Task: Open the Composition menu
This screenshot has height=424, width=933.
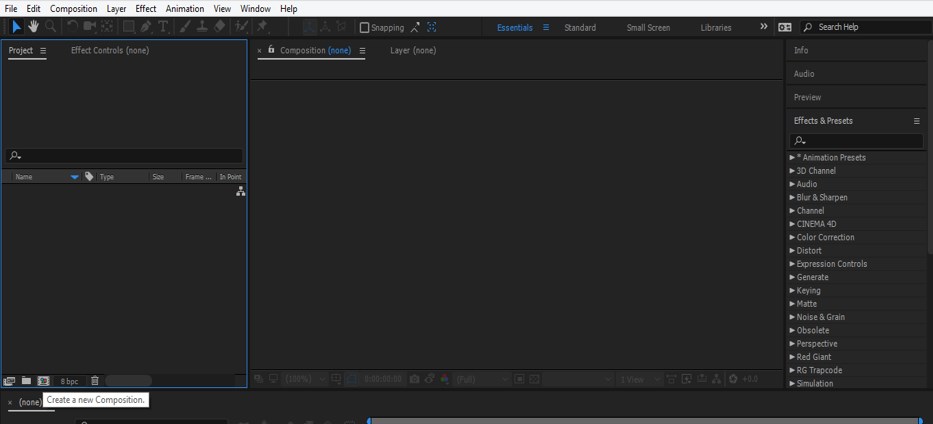Action: pos(74,9)
